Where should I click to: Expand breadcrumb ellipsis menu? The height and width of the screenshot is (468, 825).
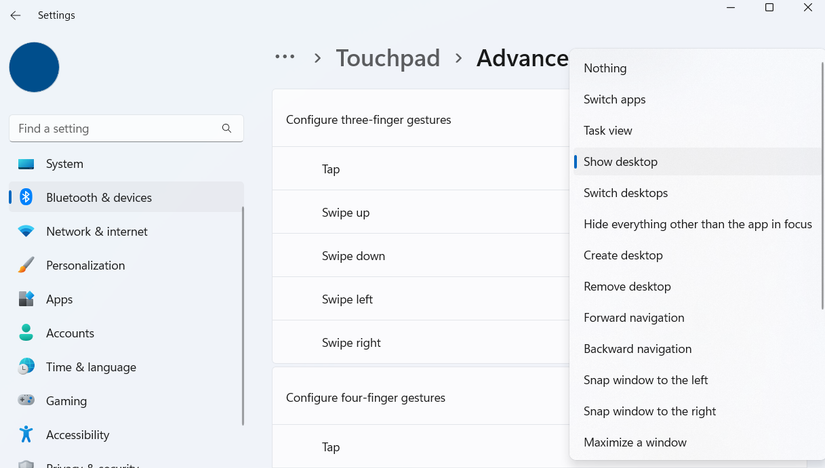[285, 58]
